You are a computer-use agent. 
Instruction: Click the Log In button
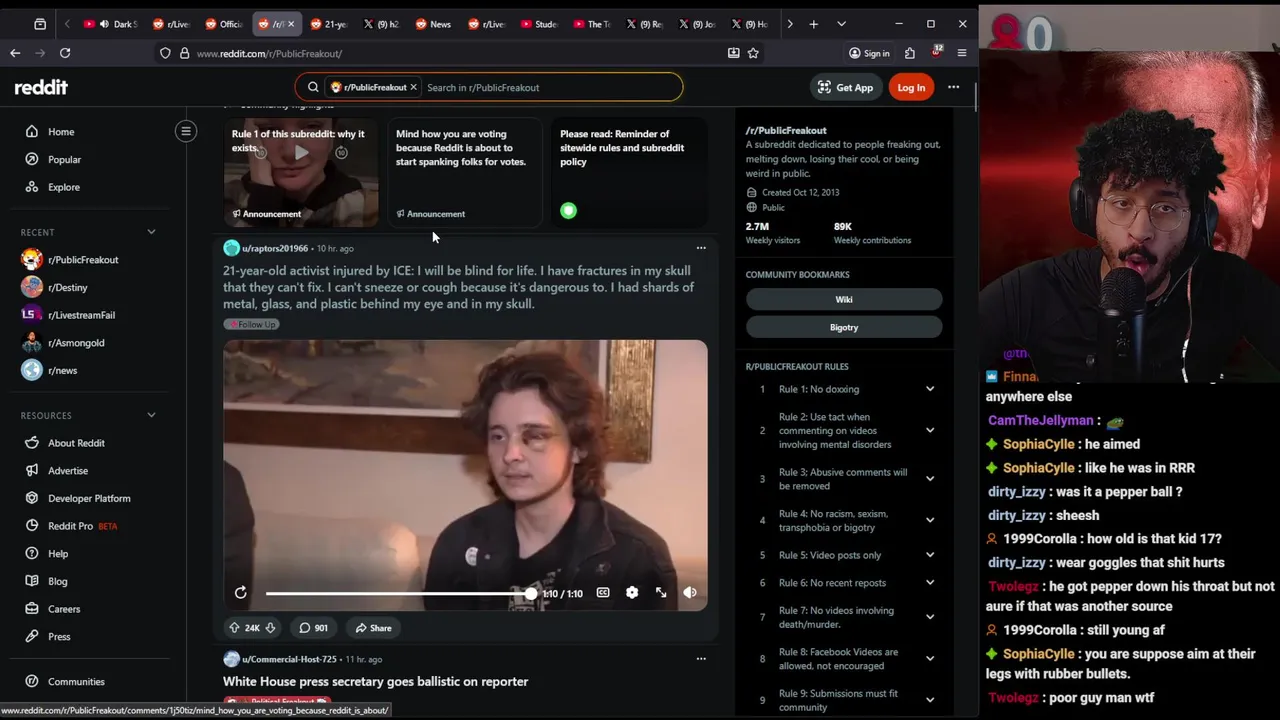pyautogui.click(x=911, y=87)
